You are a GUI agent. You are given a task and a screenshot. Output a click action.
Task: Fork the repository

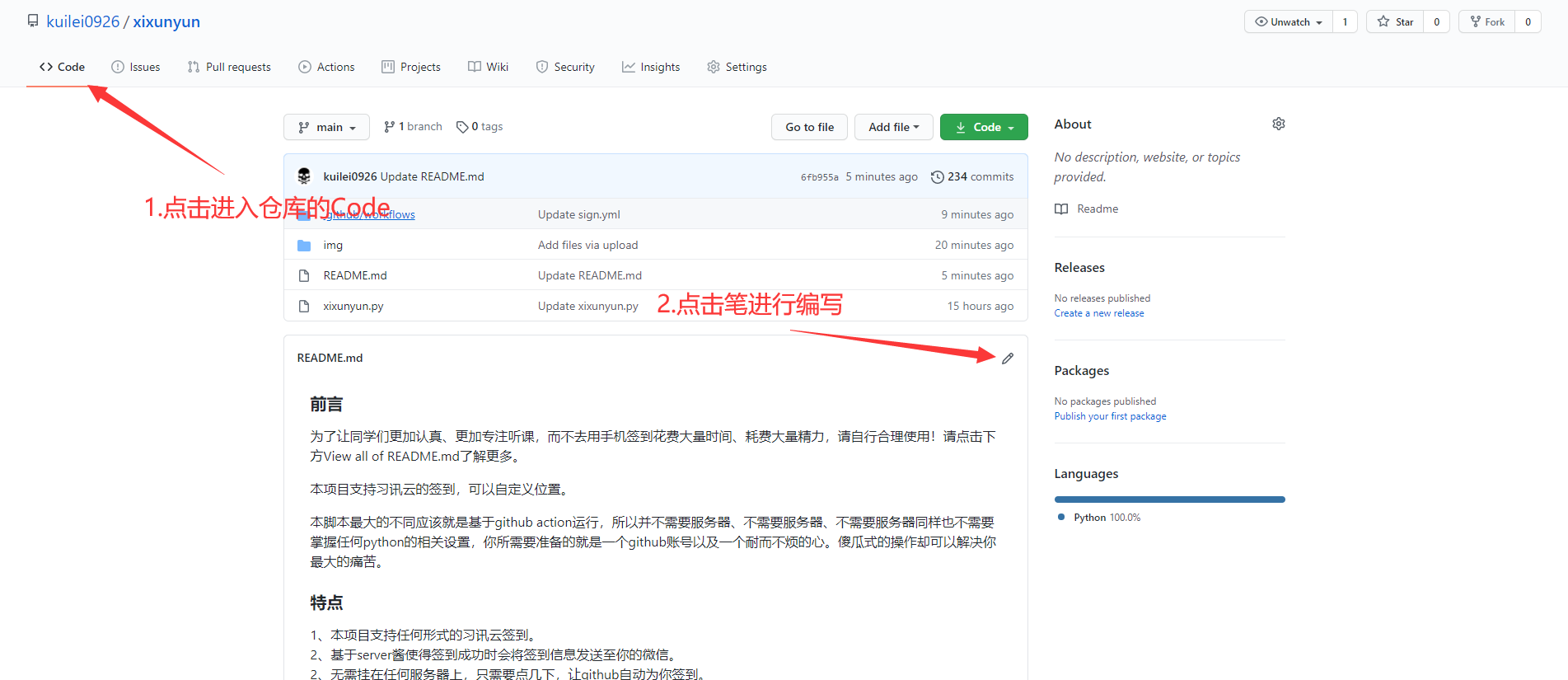[x=1487, y=21]
